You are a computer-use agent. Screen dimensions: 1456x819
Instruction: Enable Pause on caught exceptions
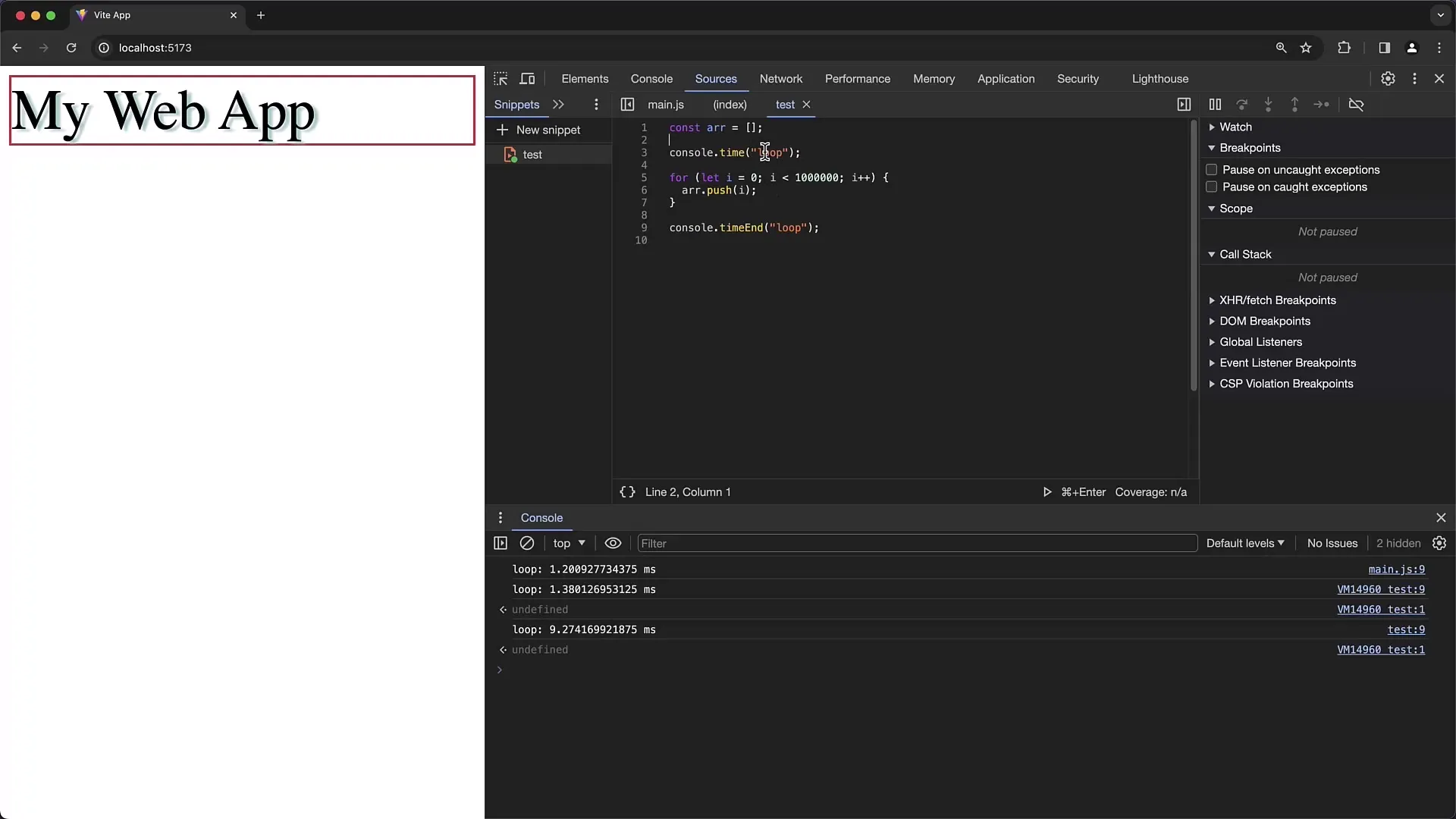click(1211, 187)
